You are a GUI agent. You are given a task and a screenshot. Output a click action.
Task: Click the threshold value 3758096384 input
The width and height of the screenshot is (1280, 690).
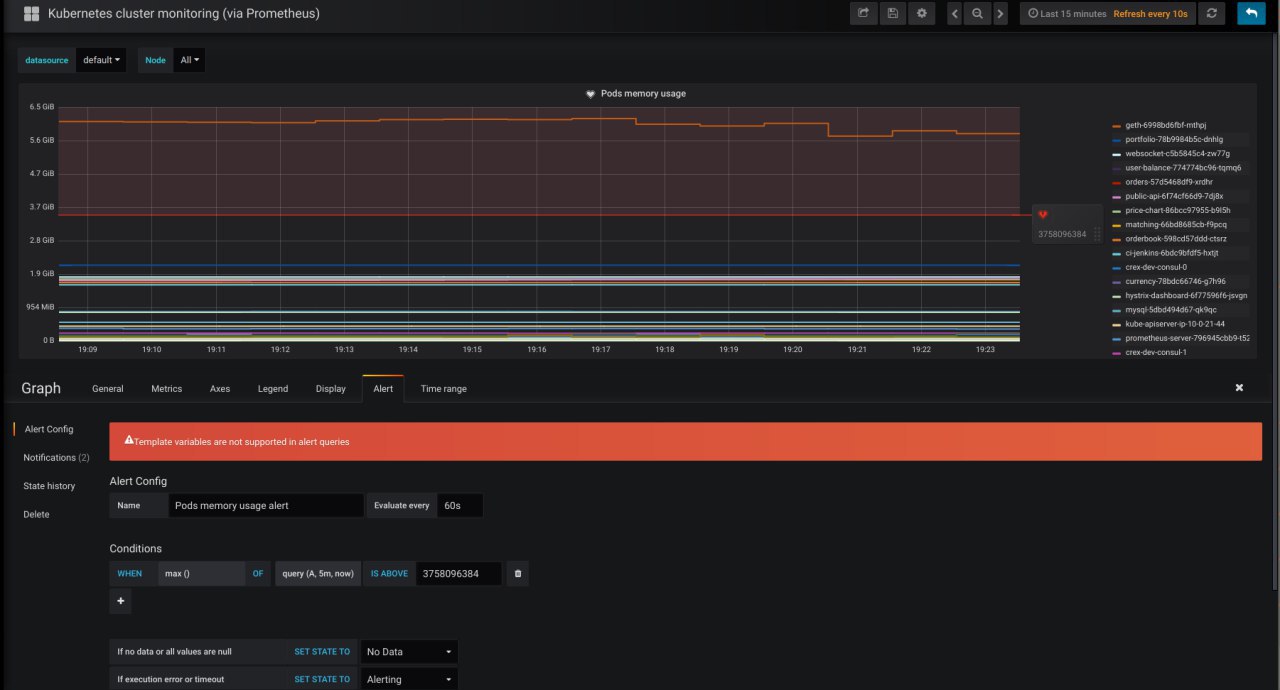point(459,574)
